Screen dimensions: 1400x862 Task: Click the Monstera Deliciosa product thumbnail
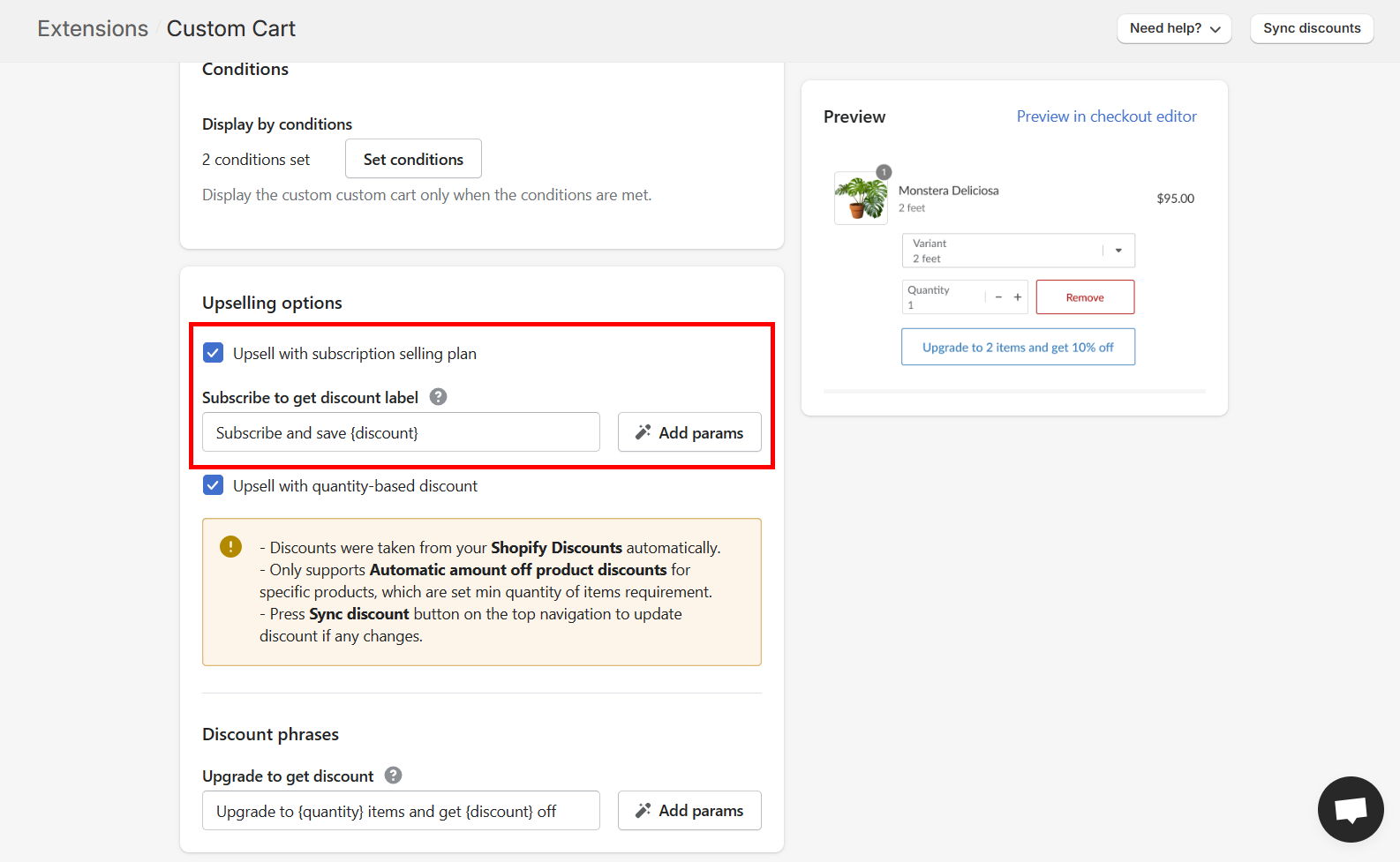[861, 198]
